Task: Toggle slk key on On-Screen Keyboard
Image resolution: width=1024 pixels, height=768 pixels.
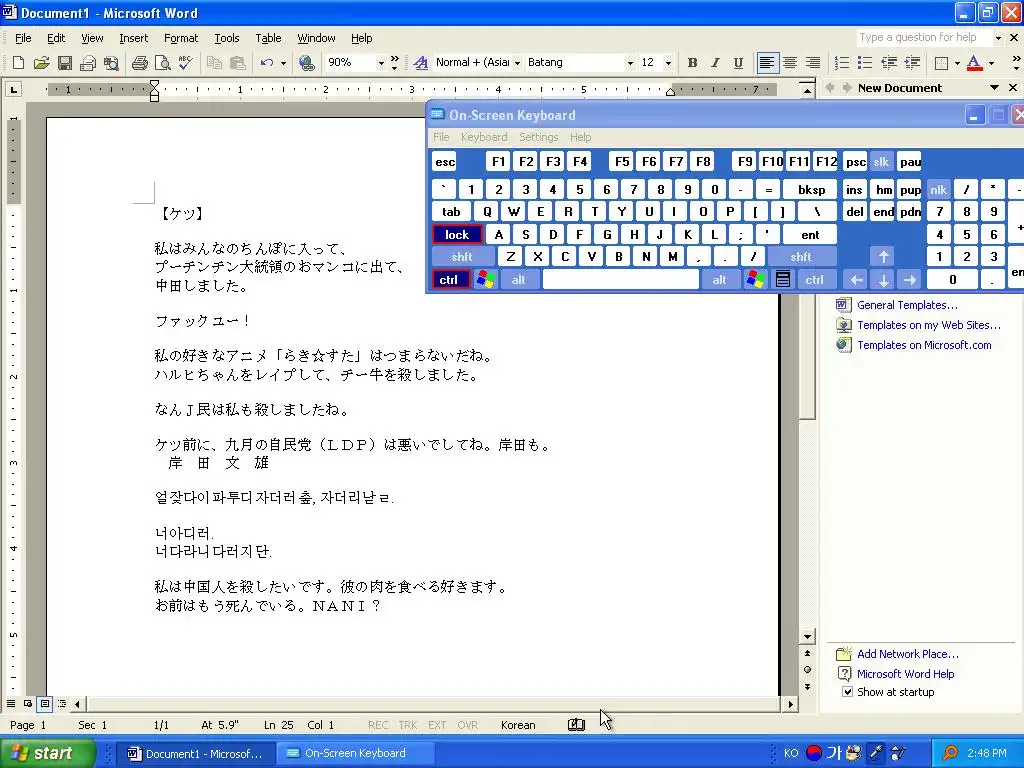Action: point(881,162)
